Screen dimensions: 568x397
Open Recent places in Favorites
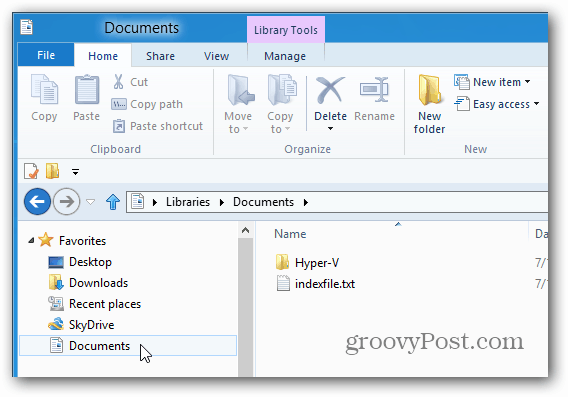94,304
